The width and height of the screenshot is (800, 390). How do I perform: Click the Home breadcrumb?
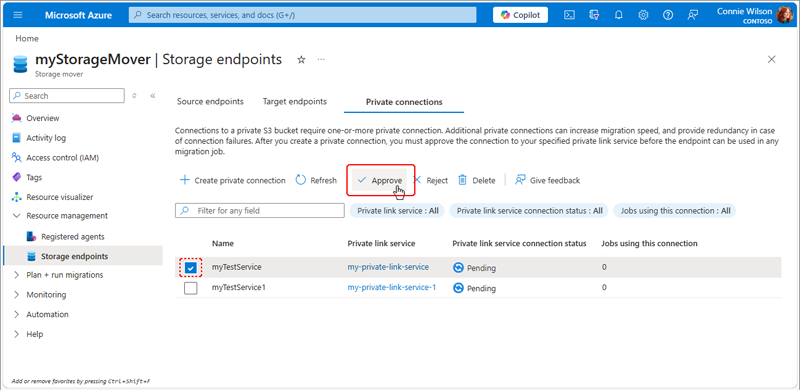click(27, 38)
